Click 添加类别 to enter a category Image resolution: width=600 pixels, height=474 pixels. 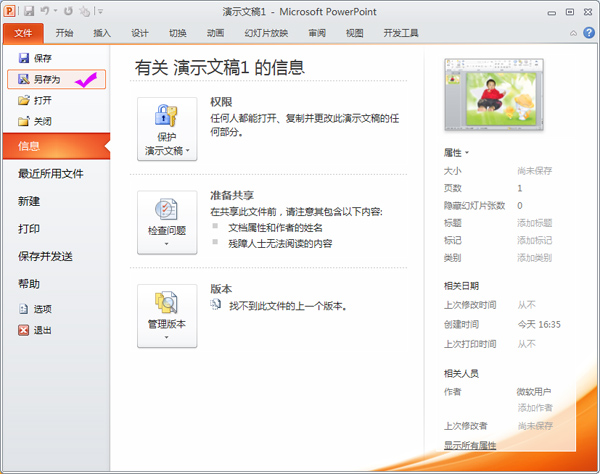point(535,258)
